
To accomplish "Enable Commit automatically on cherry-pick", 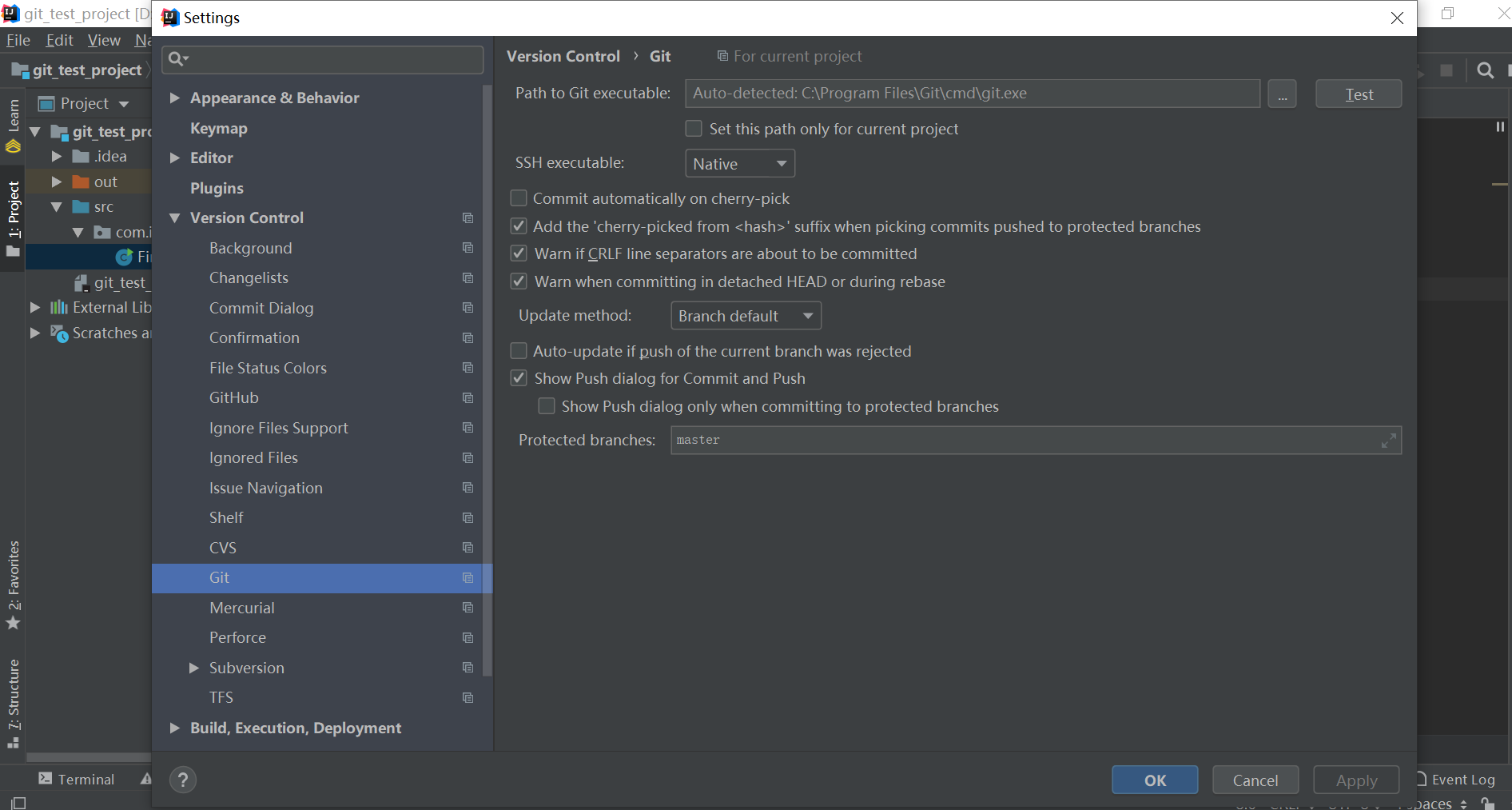I will tap(519, 198).
